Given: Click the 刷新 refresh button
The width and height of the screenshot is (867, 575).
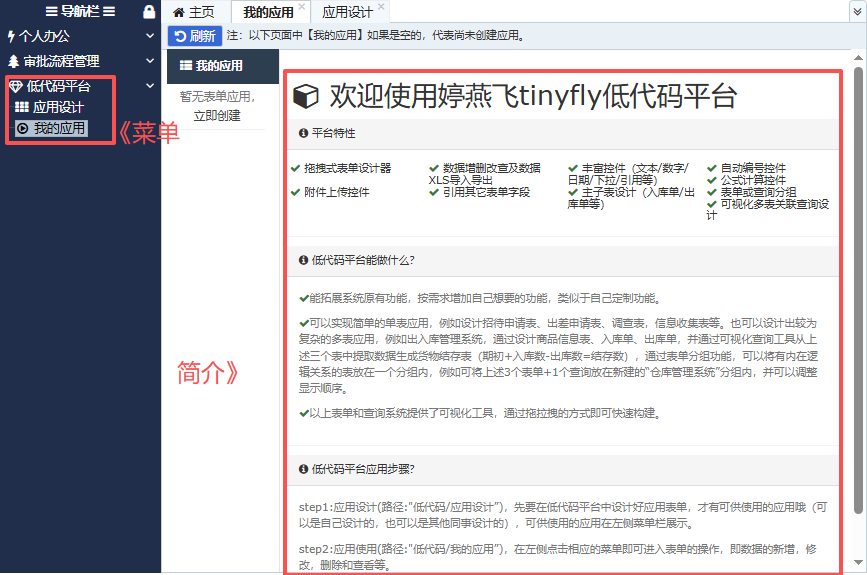Looking at the screenshot, I should tap(195, 36).
